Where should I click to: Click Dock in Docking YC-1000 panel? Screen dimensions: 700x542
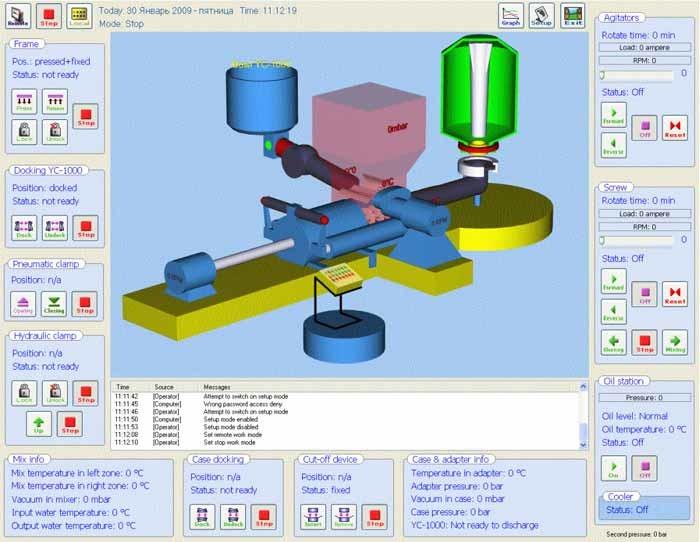25,228
